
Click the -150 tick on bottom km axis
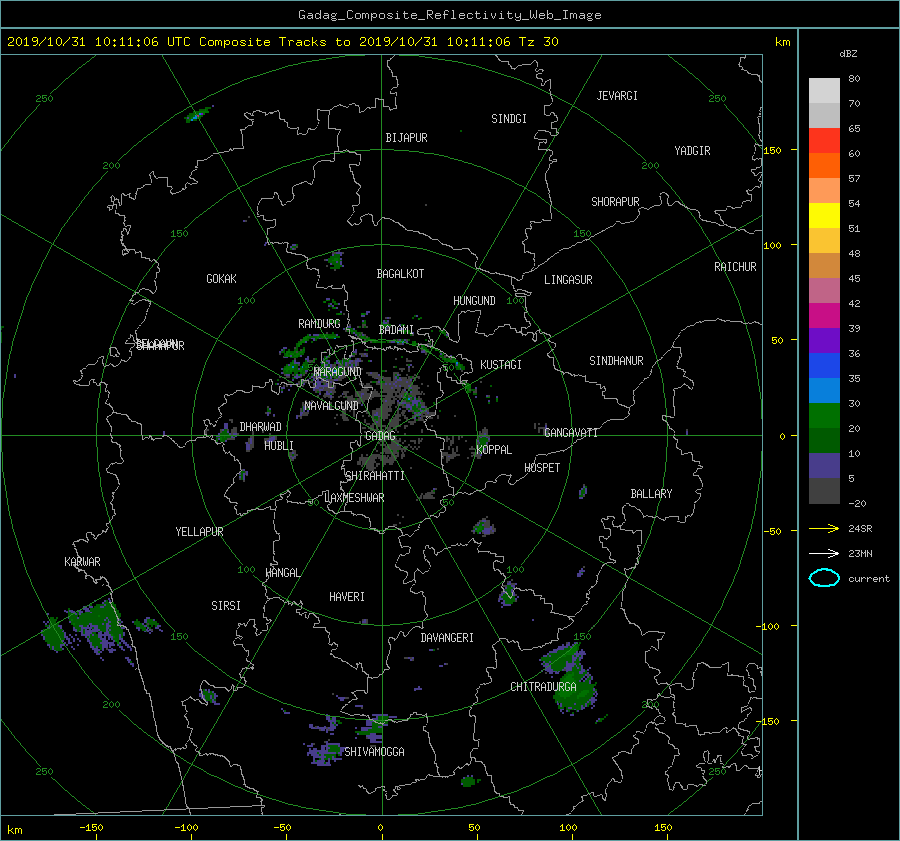tap(91, 828)
